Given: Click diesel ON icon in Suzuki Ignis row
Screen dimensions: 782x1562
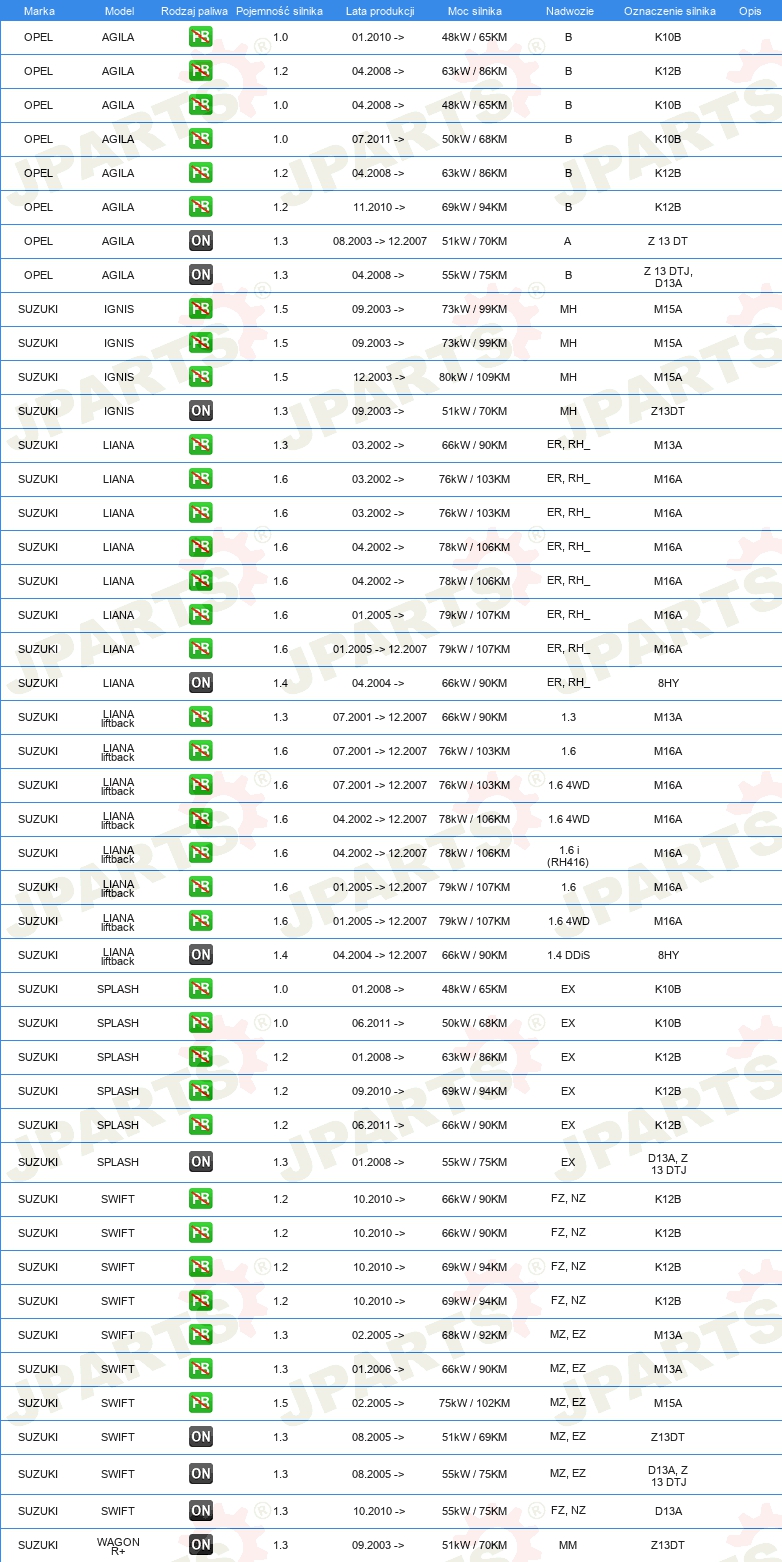Looking at the screenshot, I should tap(201, 411).
